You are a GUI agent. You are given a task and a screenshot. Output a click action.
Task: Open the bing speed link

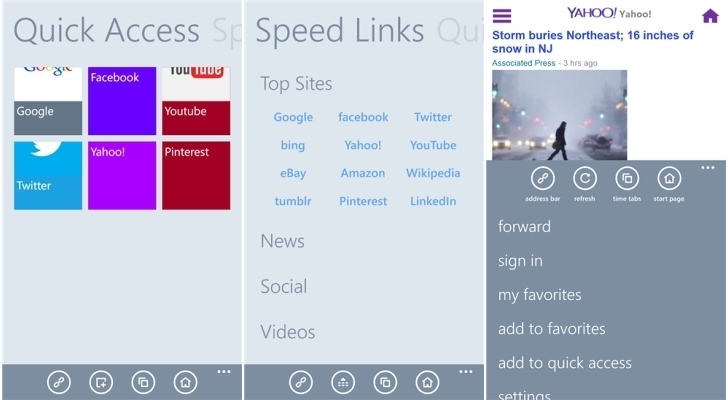coord(293,145)
